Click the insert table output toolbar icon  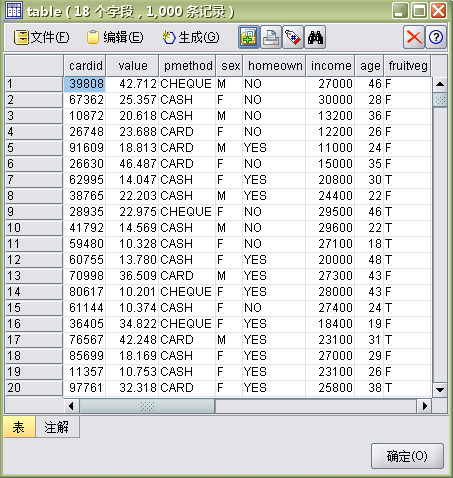click(x=248, y=37)
